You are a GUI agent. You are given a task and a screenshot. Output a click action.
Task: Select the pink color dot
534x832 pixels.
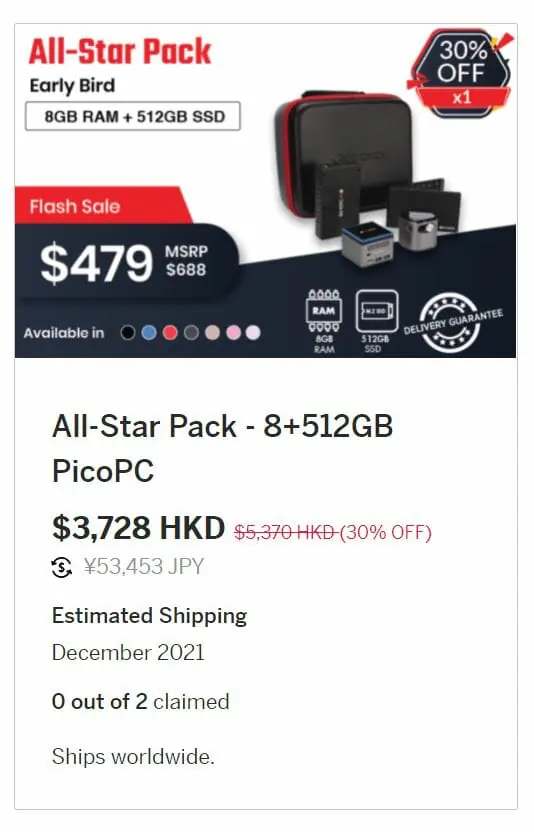coord(234,333)
